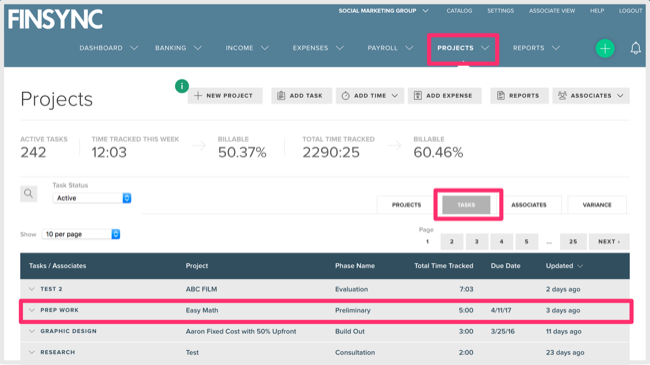The height and width of the screenshot is (365, 650).
Task: Go to page 3
Action: (477, 241)
